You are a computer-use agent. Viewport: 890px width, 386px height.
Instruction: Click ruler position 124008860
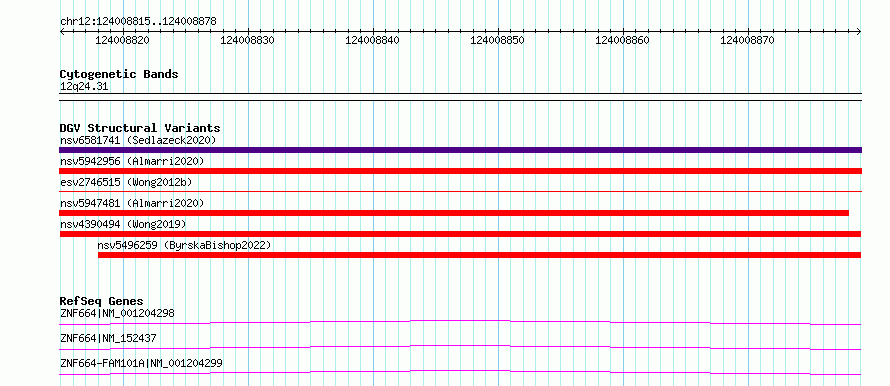(623, 40)
